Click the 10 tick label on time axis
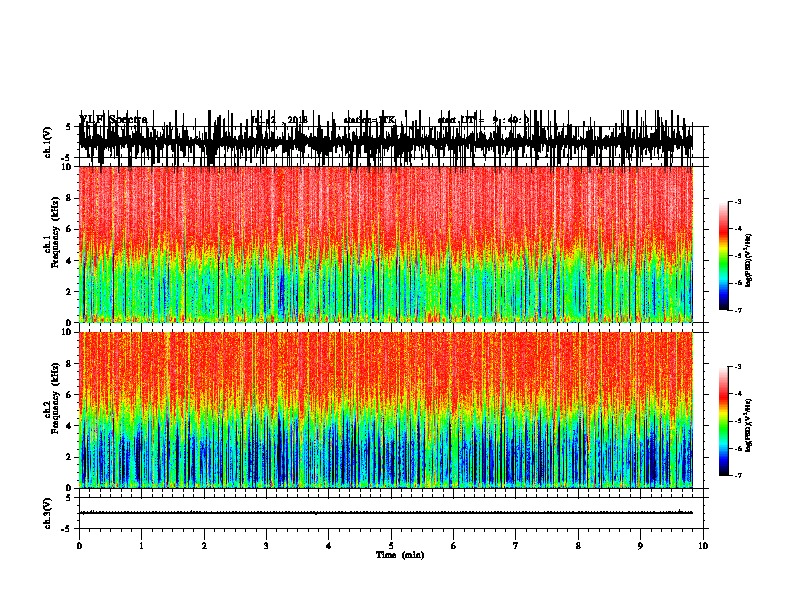This screenshot has width=792, height=612. coord(703,546)
